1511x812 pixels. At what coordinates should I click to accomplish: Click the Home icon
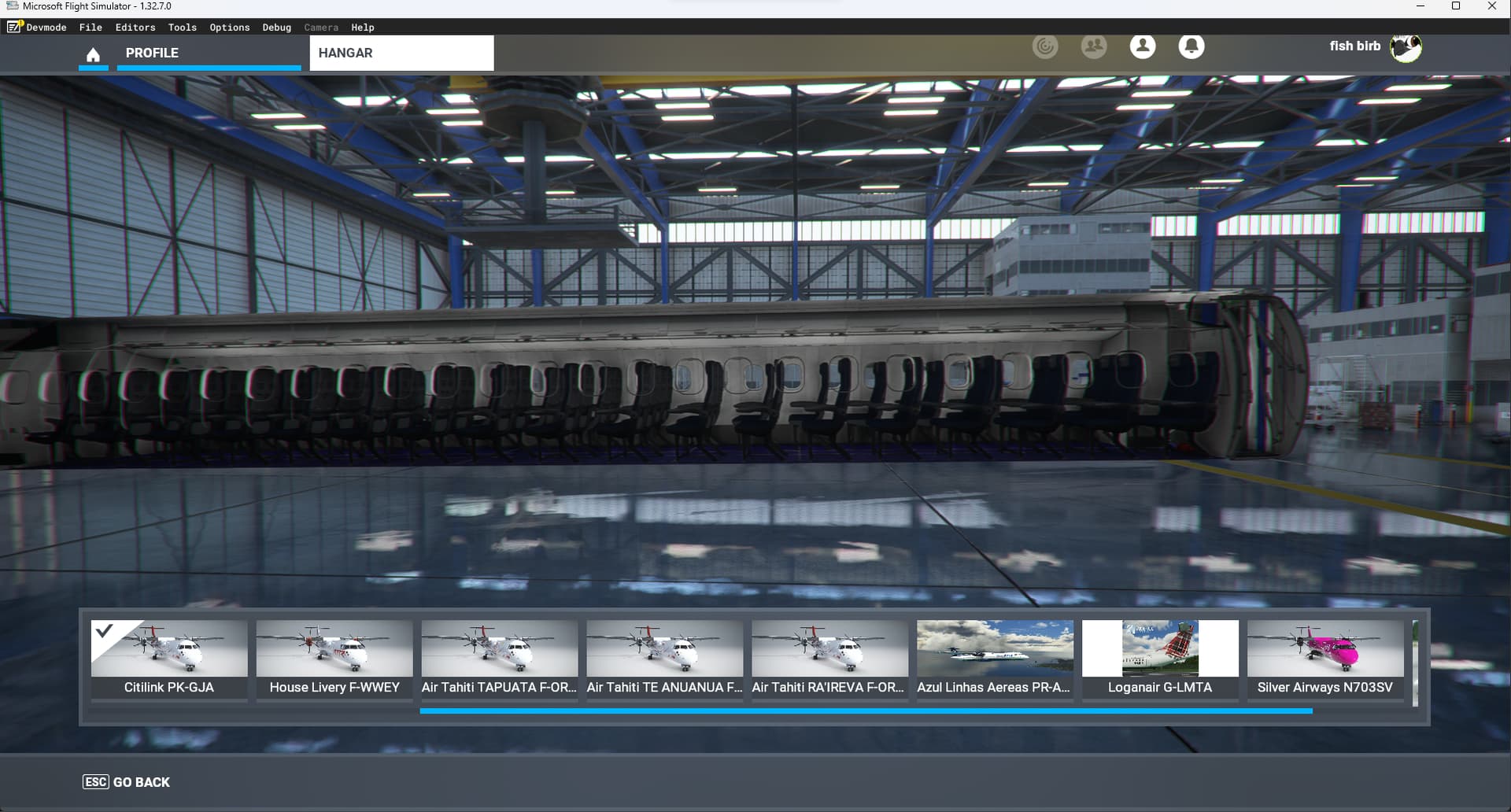click(x=93, y=54)
